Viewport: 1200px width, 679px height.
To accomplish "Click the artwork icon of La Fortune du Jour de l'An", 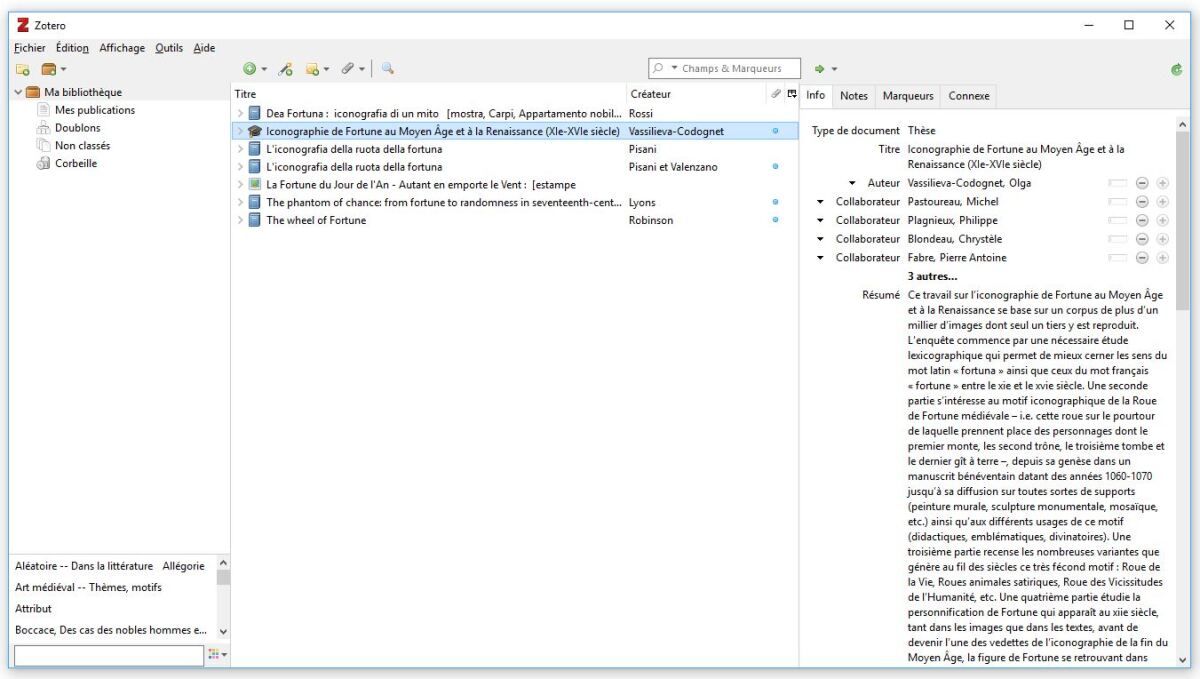I will tap(255, 184).
